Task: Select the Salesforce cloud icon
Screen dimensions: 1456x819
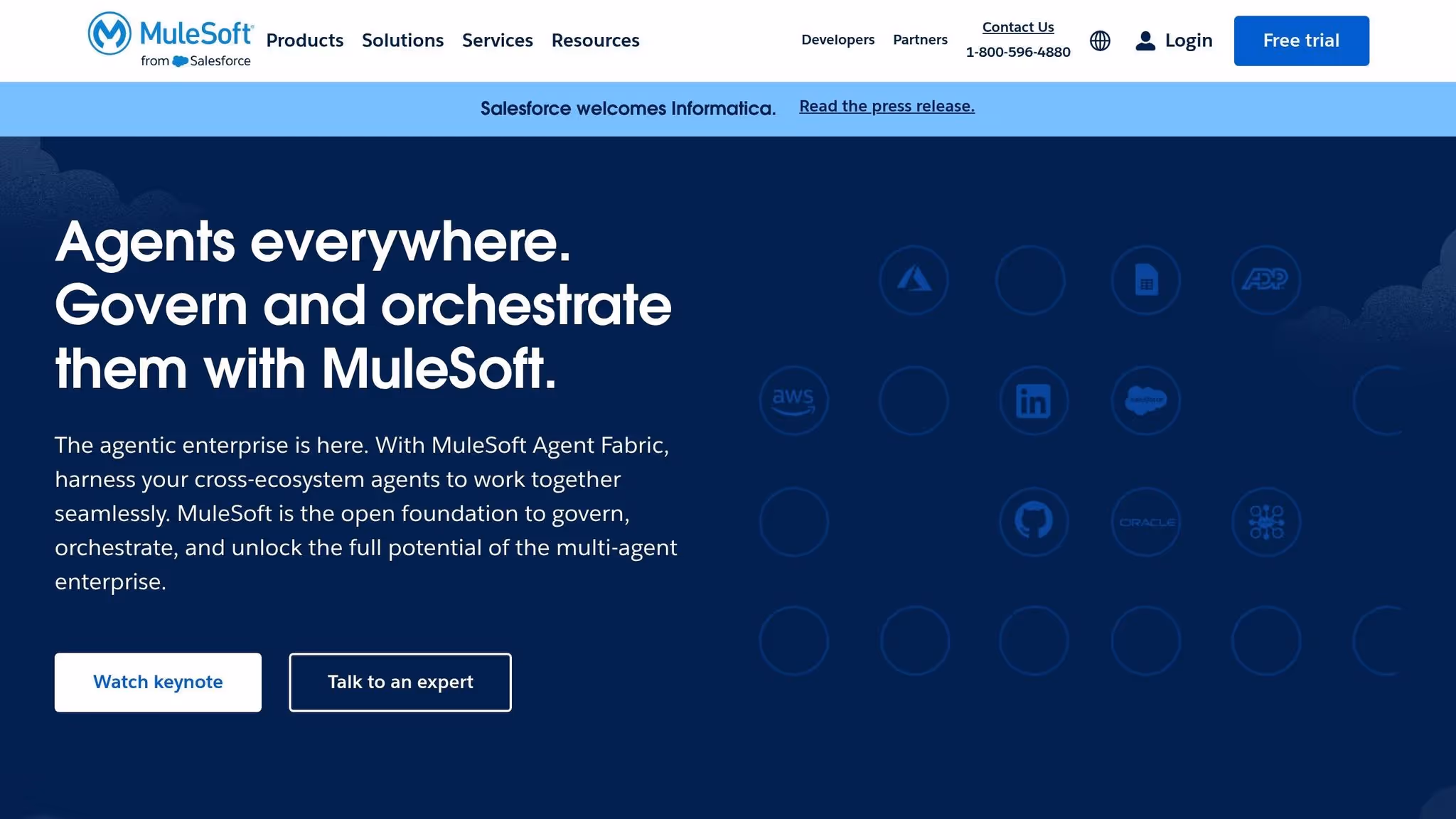Action: point(1145,400)
